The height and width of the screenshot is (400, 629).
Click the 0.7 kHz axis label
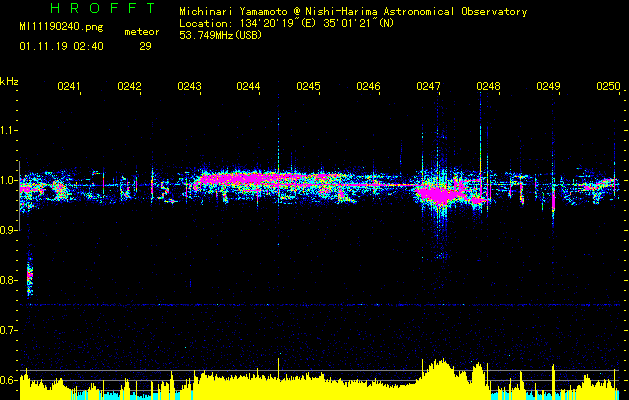point(8,330)
